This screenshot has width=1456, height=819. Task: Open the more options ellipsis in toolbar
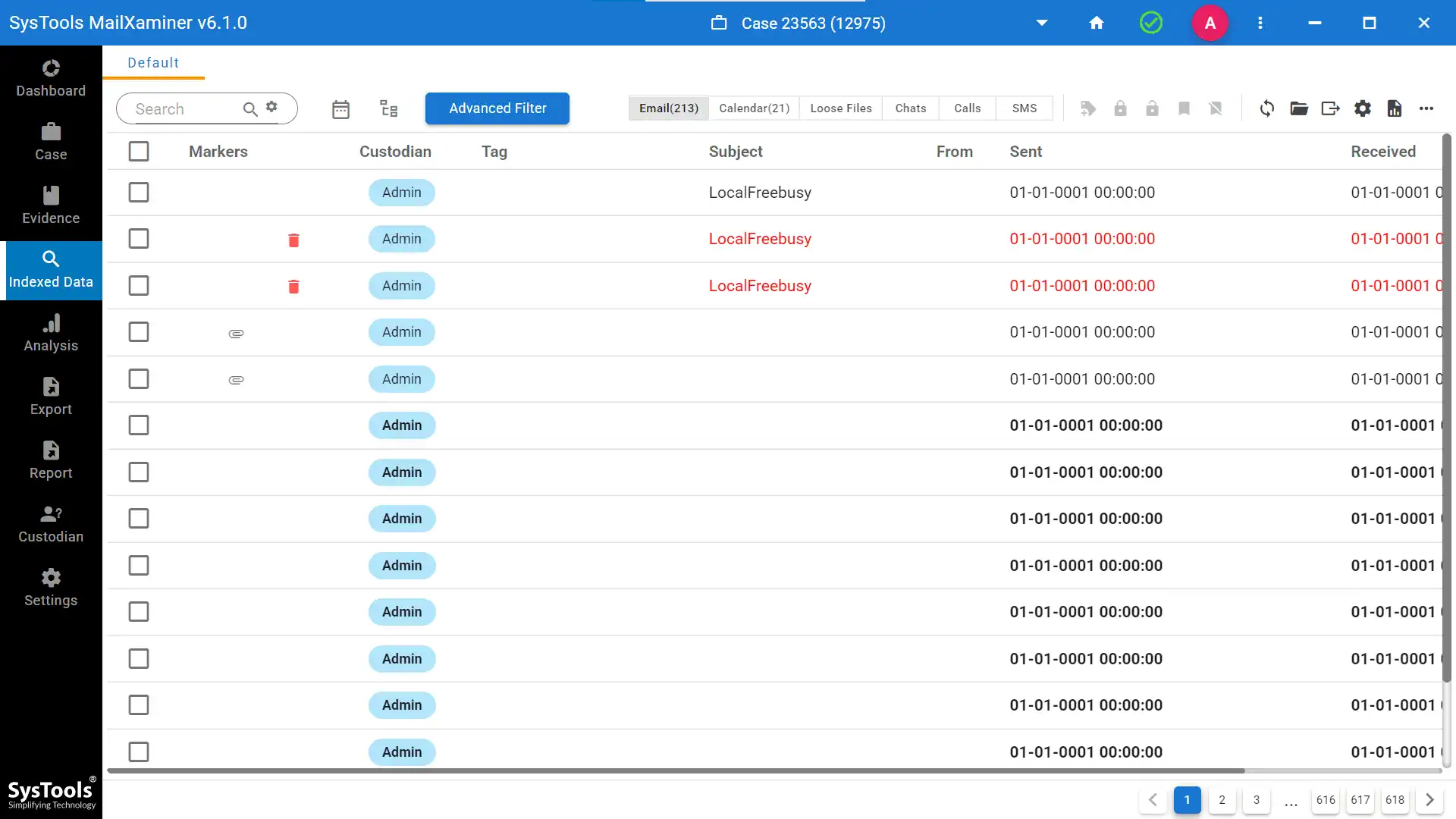pos(1426,108)
